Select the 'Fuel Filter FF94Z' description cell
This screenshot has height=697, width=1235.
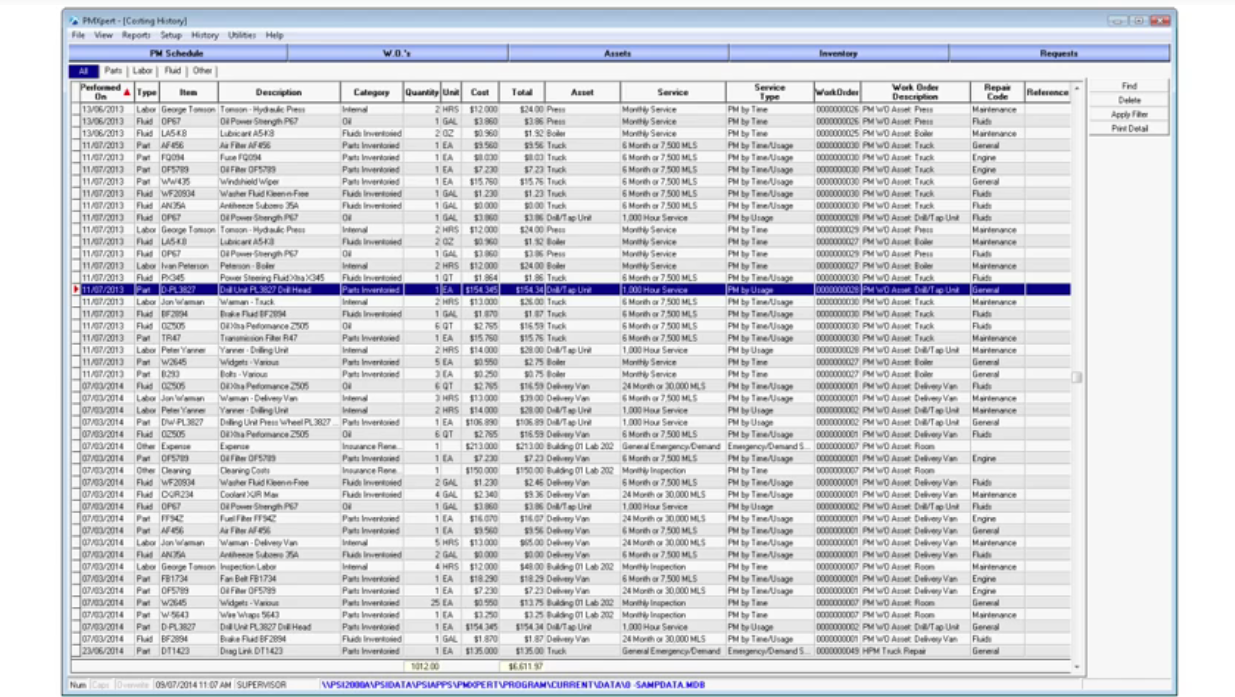pos(279,519)
